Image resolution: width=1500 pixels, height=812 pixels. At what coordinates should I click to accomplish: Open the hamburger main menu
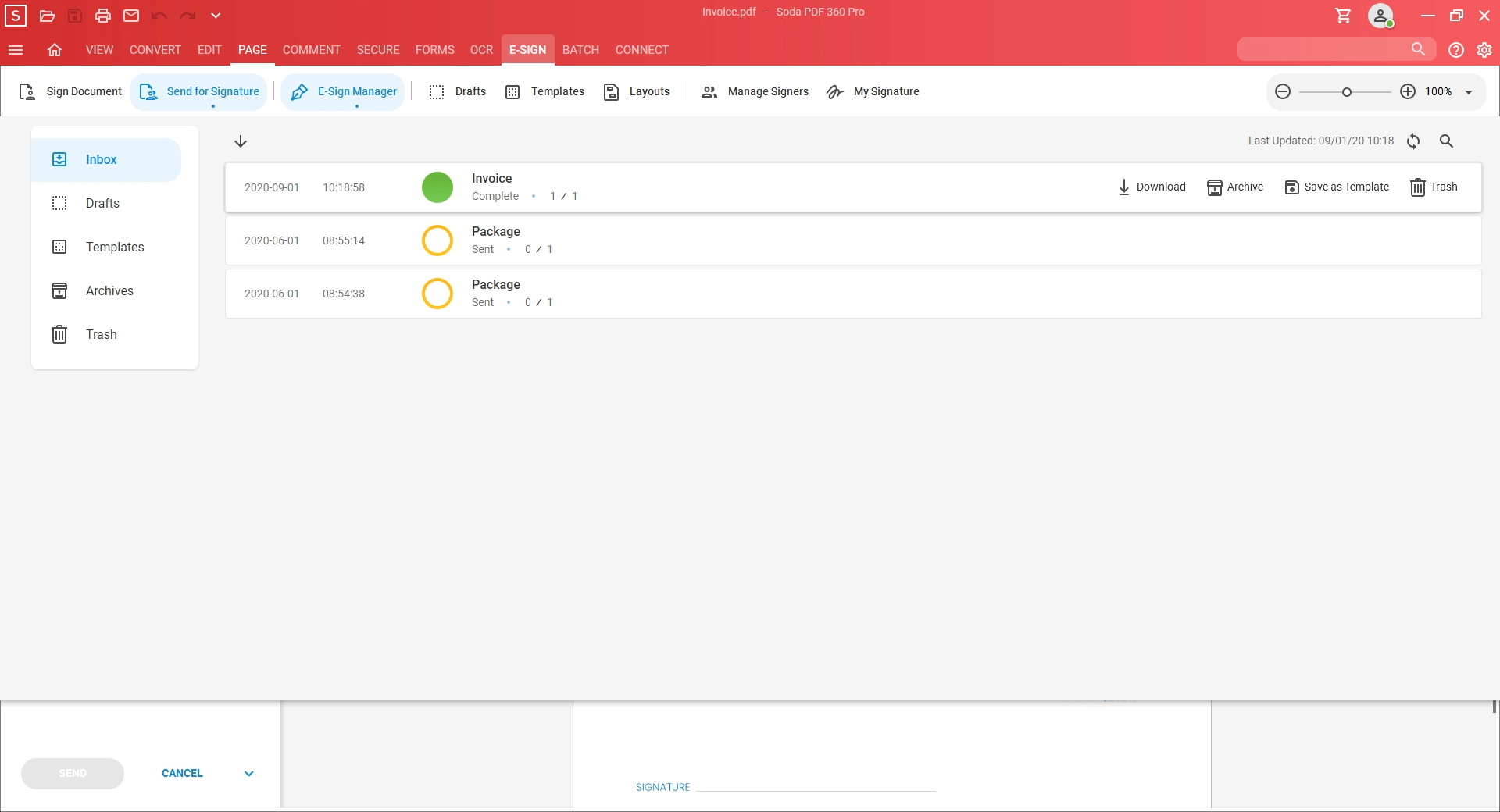(16, 50)
